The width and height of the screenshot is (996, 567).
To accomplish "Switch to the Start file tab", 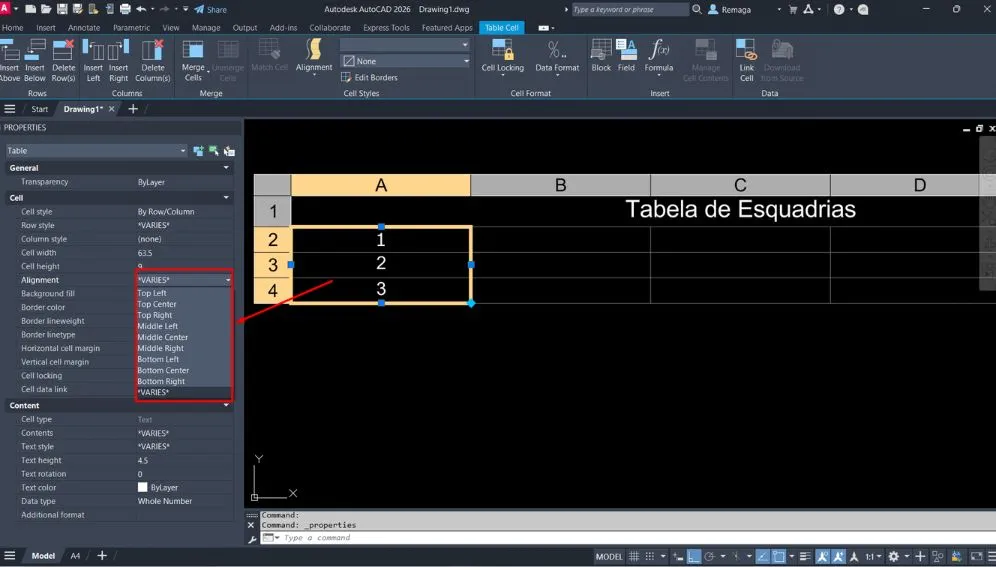I will (39, 109).
